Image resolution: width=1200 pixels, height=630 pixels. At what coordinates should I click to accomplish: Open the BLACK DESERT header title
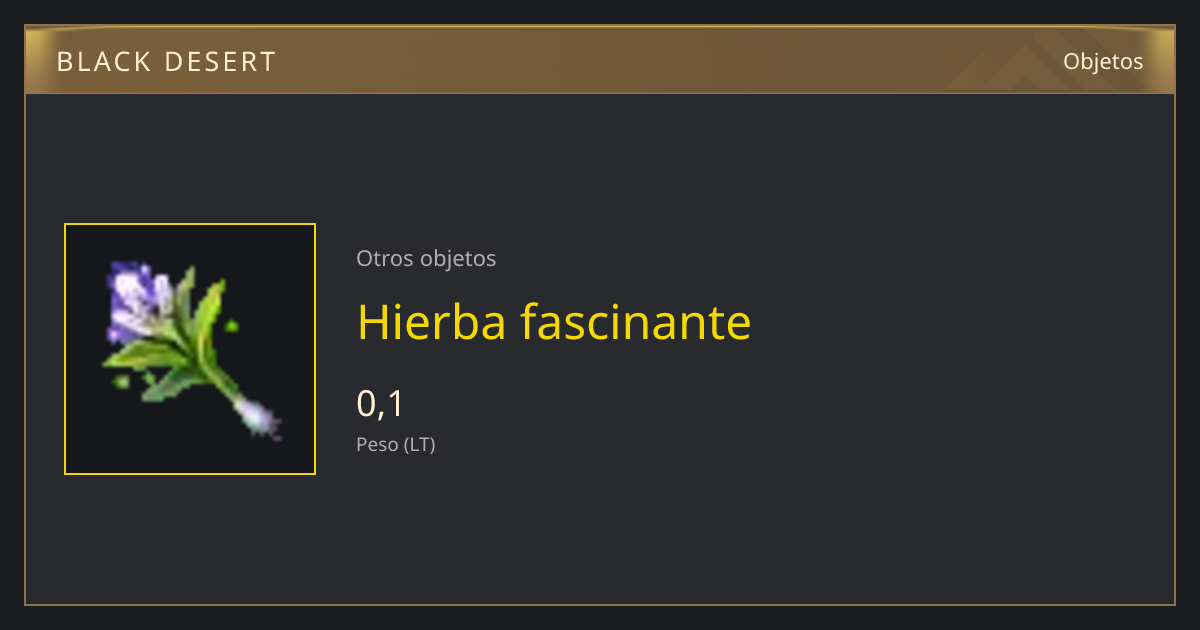point(166,62)
